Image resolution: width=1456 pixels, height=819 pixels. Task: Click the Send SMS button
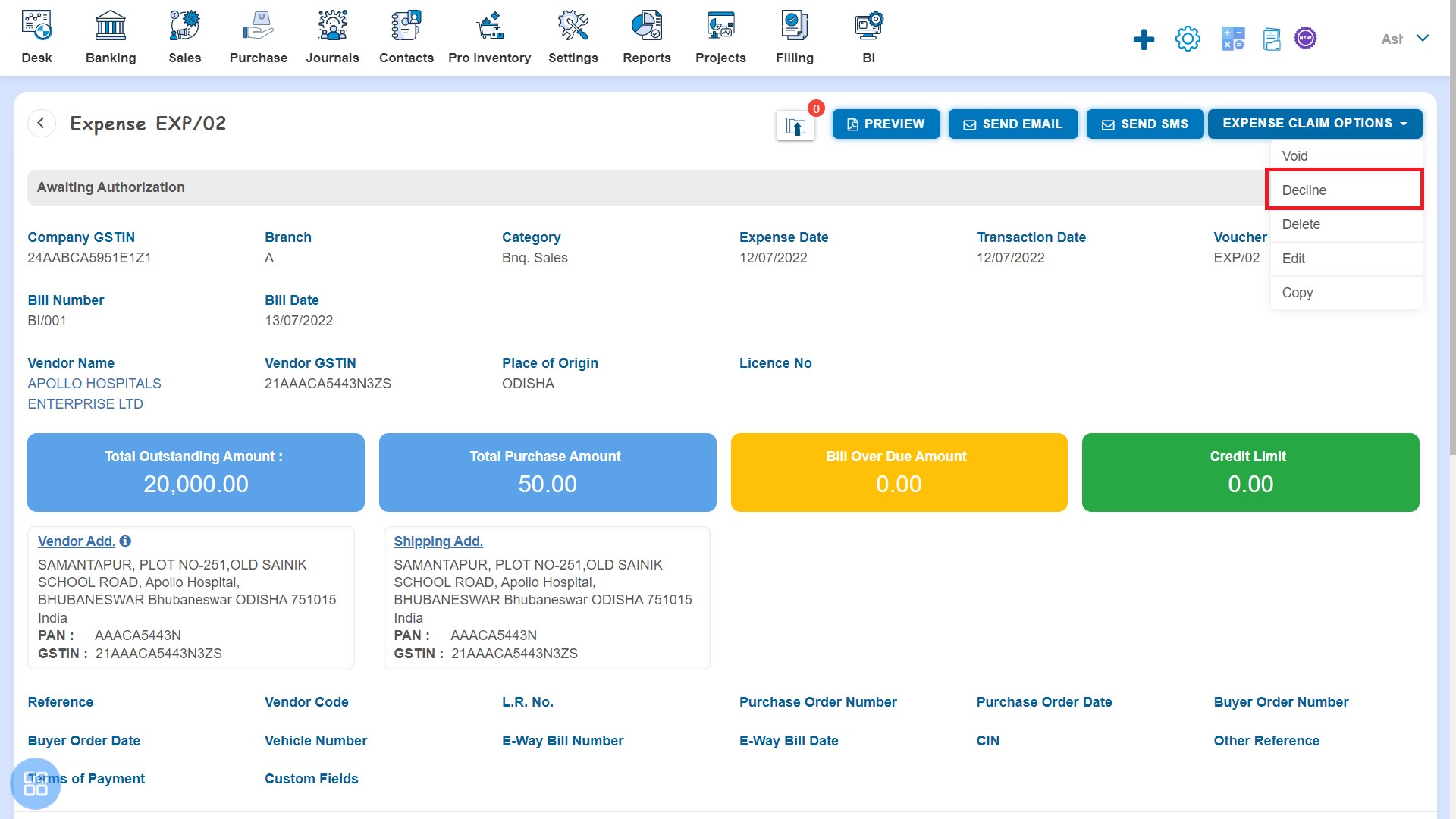pos(1145,124)
